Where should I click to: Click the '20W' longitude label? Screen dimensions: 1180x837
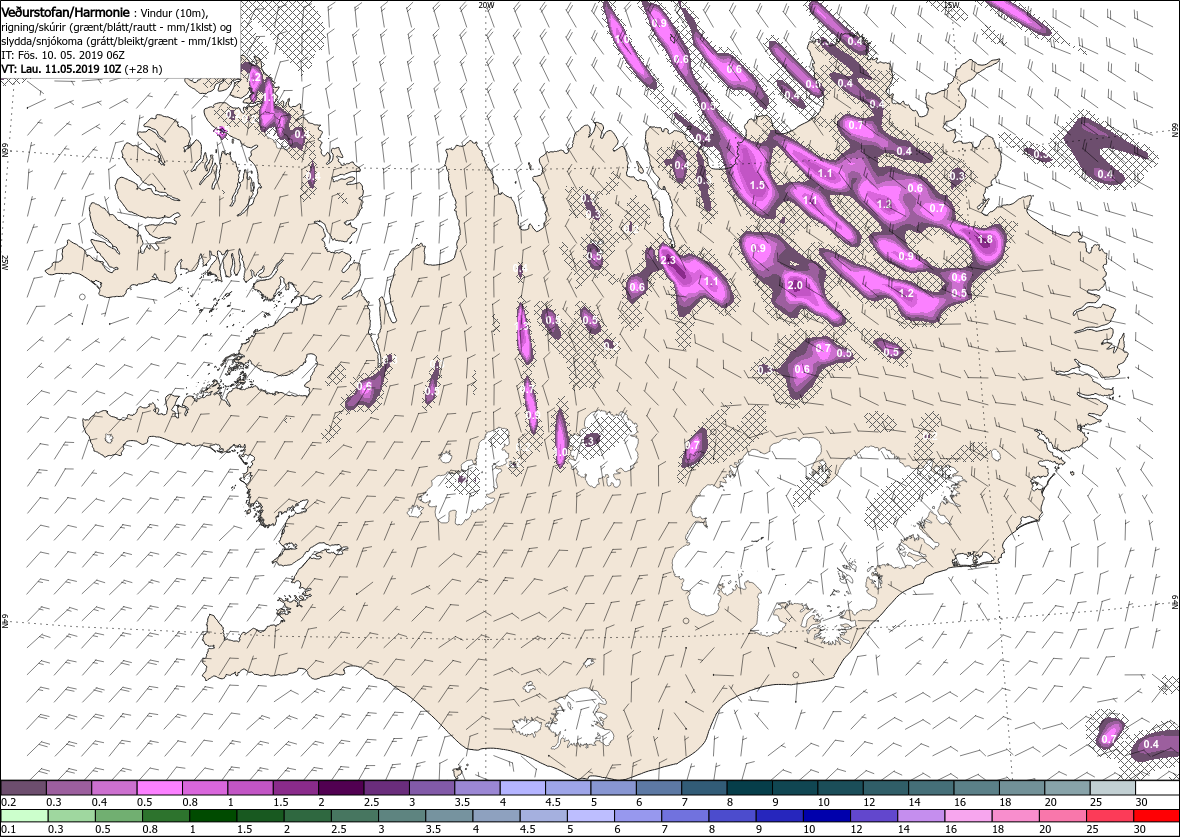tap(486, 5)
